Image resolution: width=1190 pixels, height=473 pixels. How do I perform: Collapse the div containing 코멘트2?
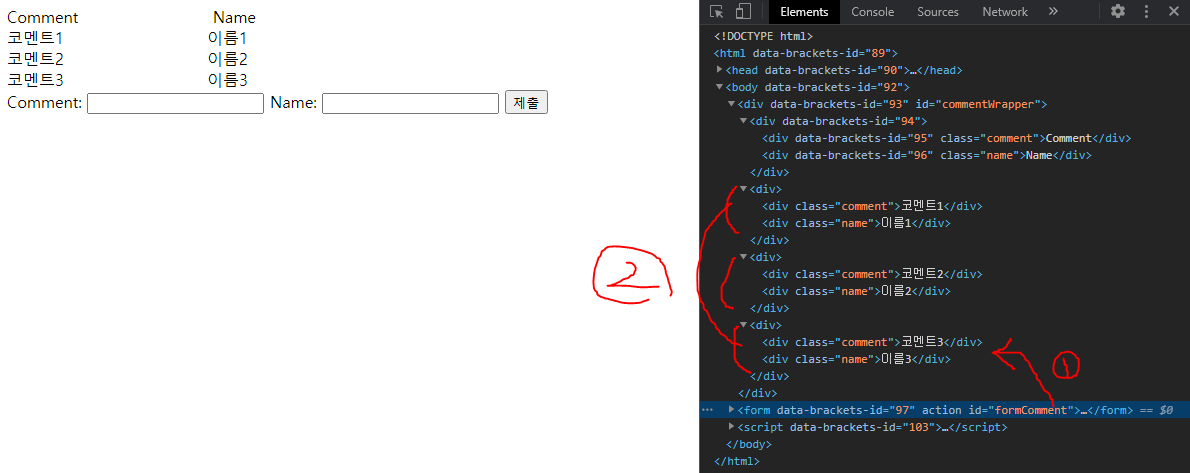(744, 257)
